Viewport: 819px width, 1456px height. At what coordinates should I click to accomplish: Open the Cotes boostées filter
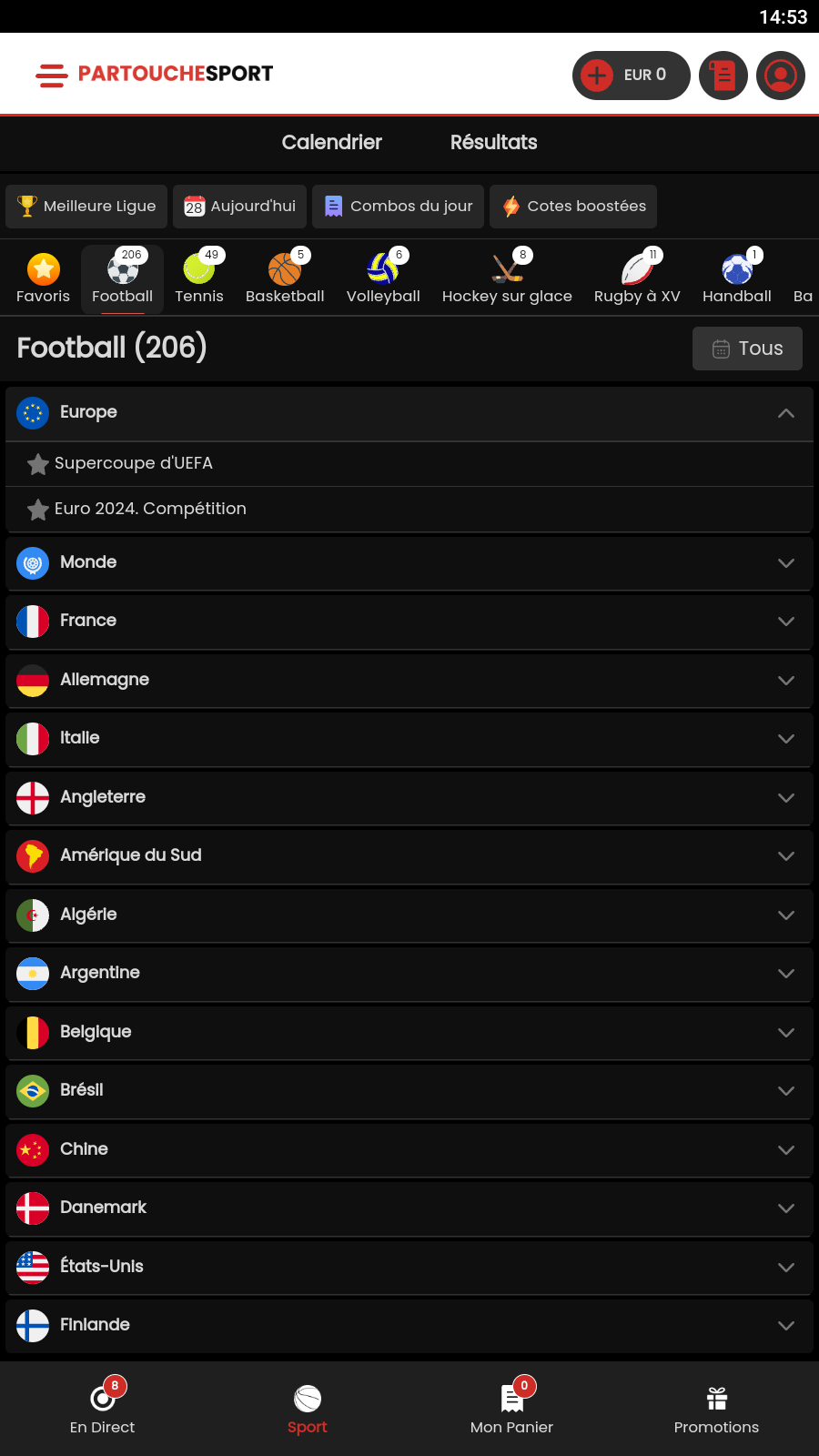point(573,207)
